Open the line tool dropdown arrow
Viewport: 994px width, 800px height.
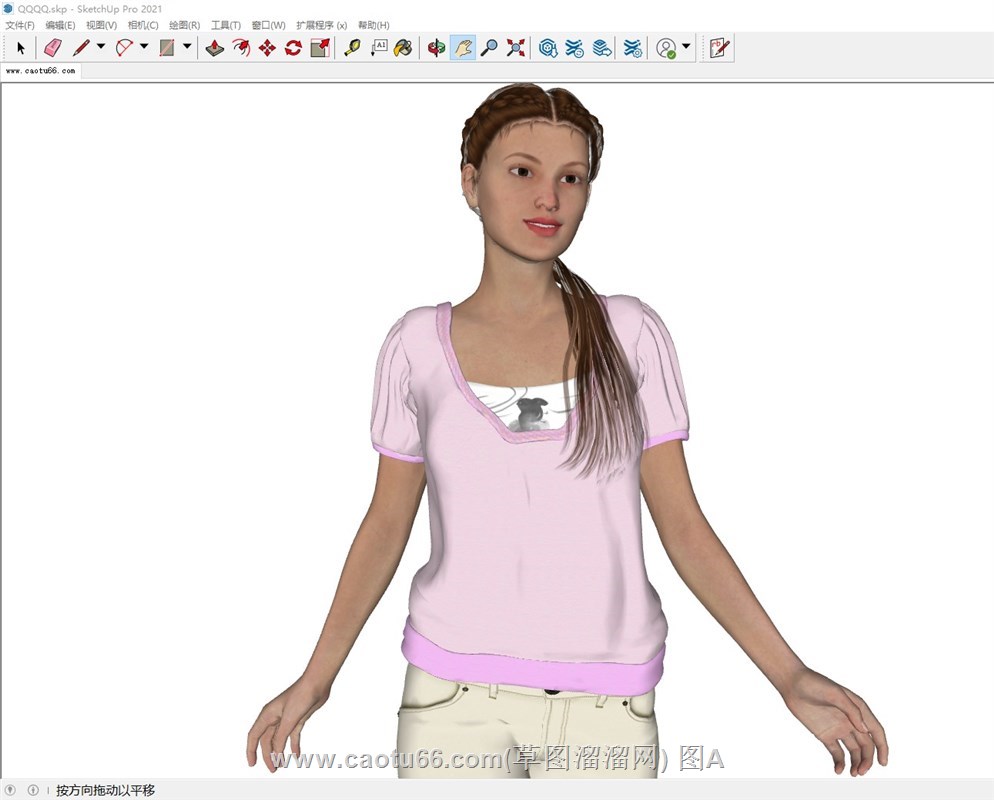coord(101,46)
